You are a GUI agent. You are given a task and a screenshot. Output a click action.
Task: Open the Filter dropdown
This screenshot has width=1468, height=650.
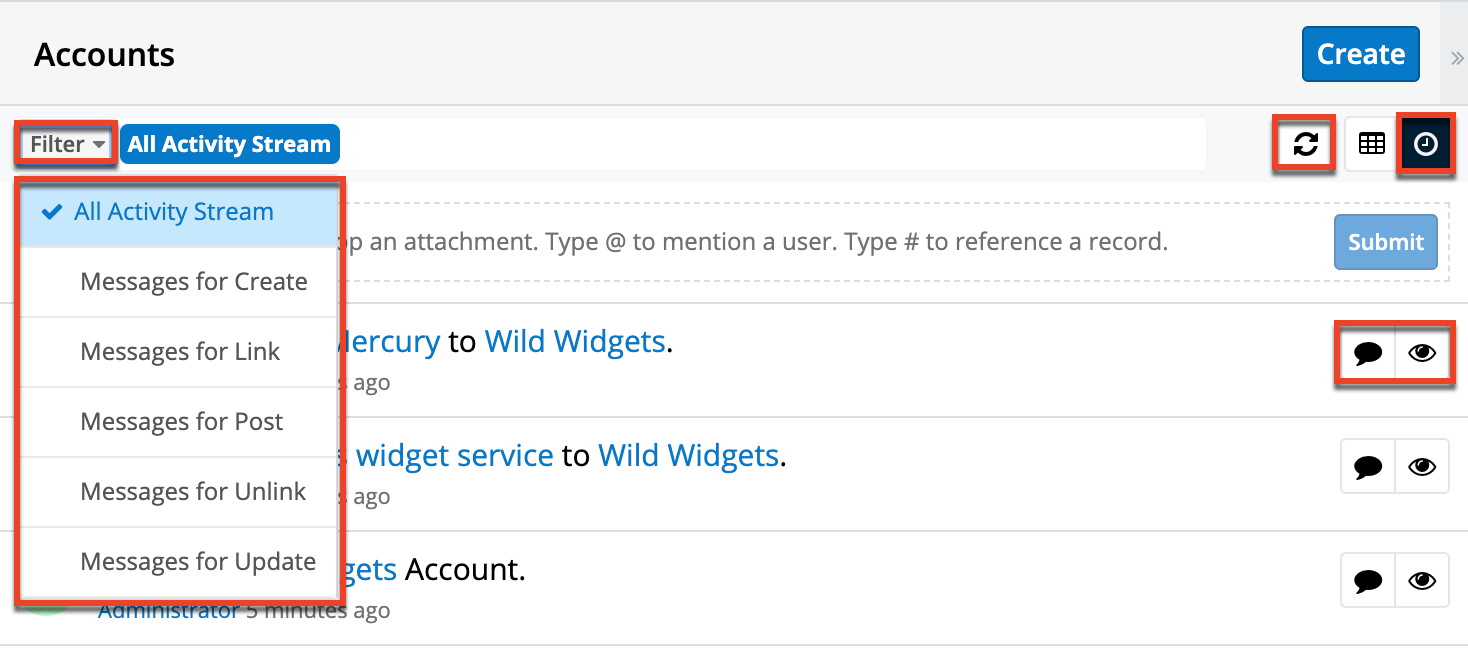coord(66,145)
